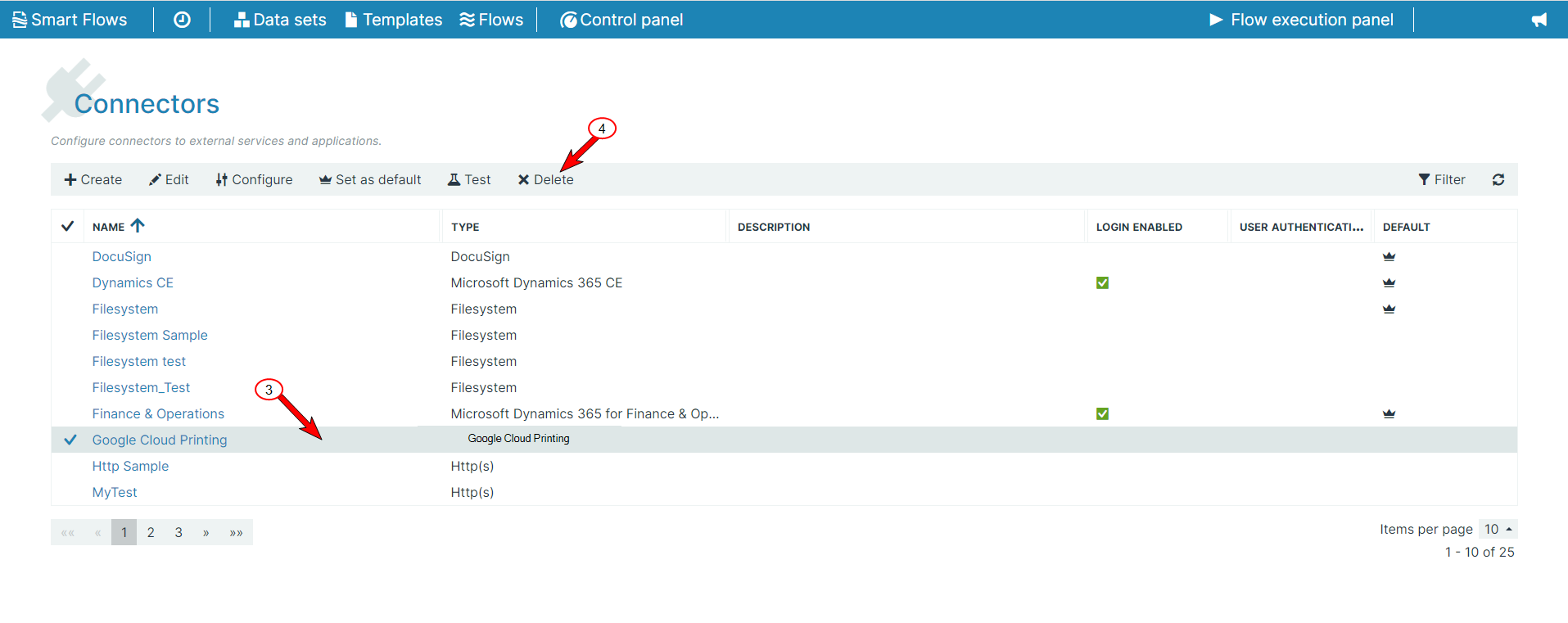This screenshot has width=1568, height=623.
Task: Open the DocuSign connector link
Action: pyautogui.click(x=122, y=256)
